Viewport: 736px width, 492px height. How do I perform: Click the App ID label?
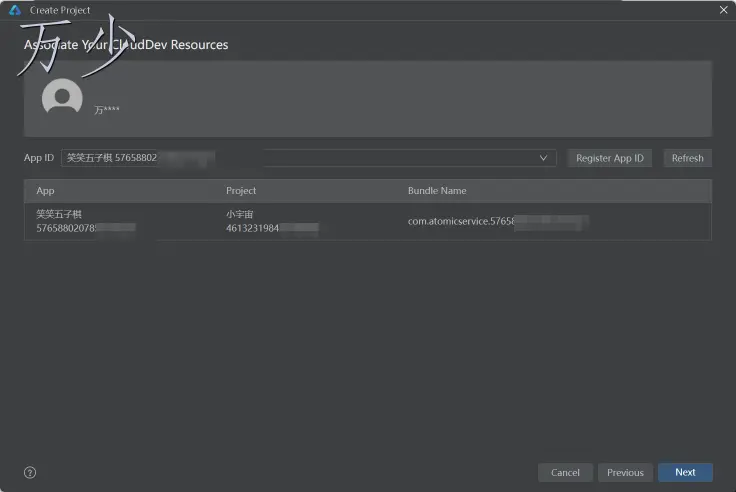click(39, 158)
